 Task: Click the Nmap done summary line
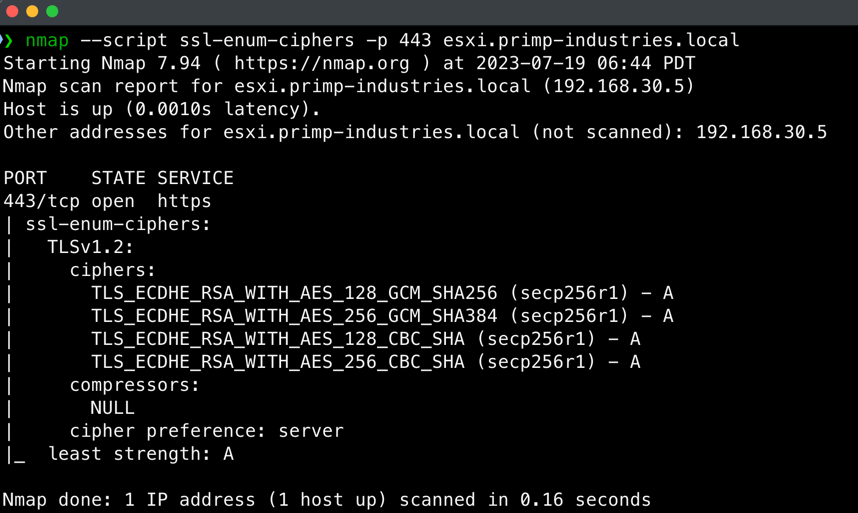[327, 500]
